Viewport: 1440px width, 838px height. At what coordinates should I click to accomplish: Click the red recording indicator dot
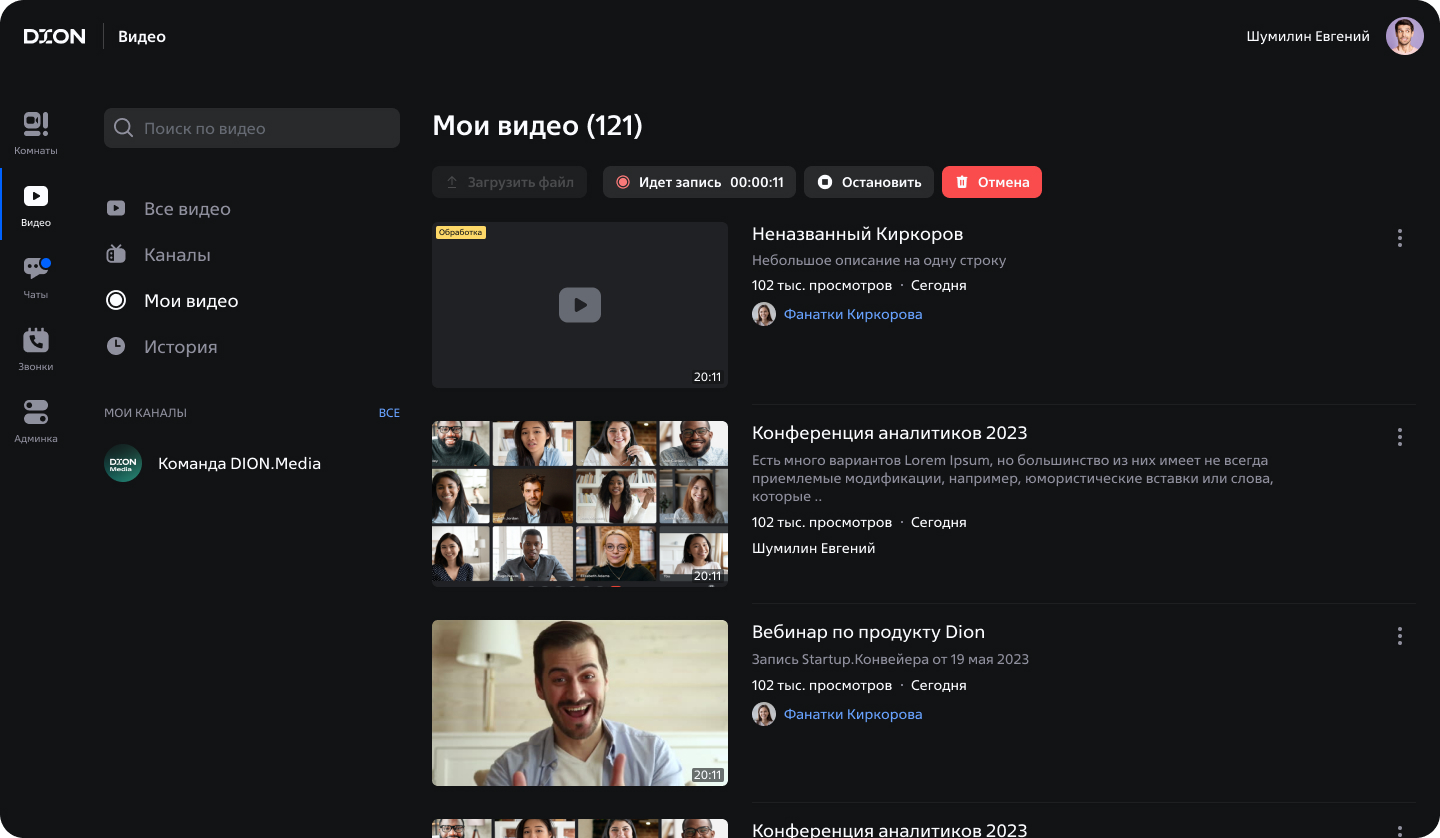coord(623,182)
